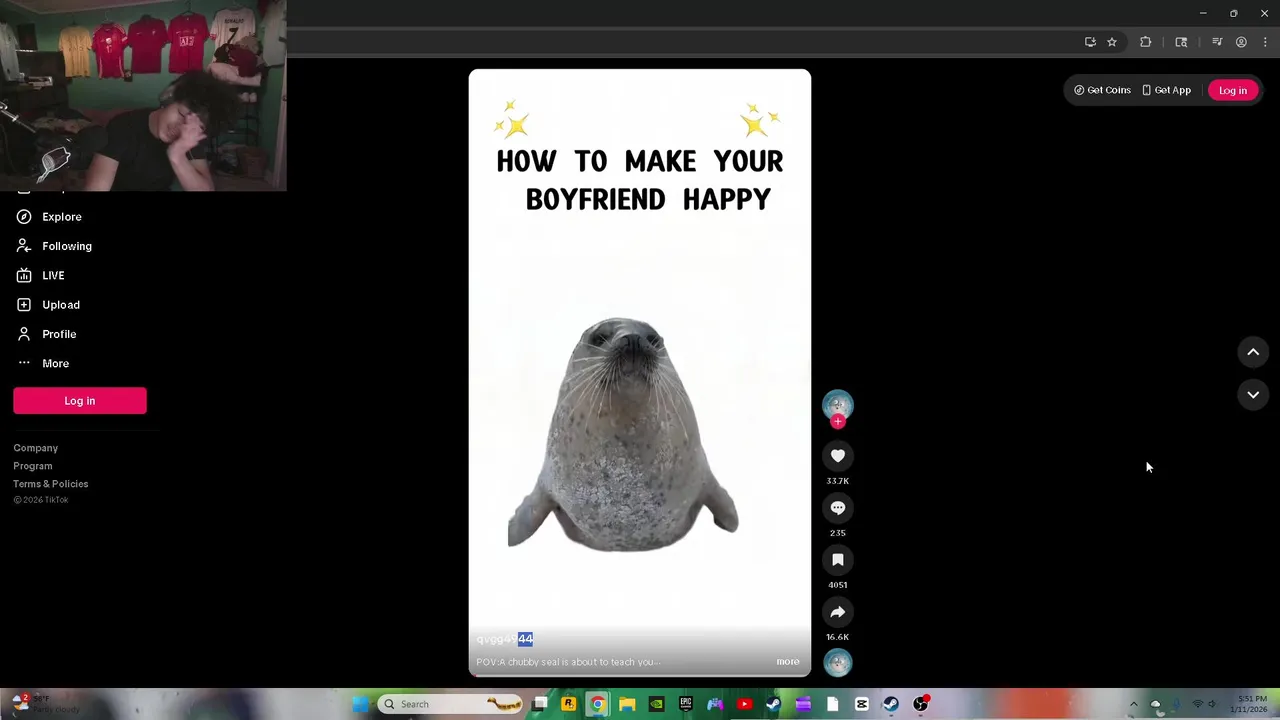Star this page in Chrome's bookmark bar
Image resolution: width=1280 pixels, height=720 pixels.
click(1112, 42)
